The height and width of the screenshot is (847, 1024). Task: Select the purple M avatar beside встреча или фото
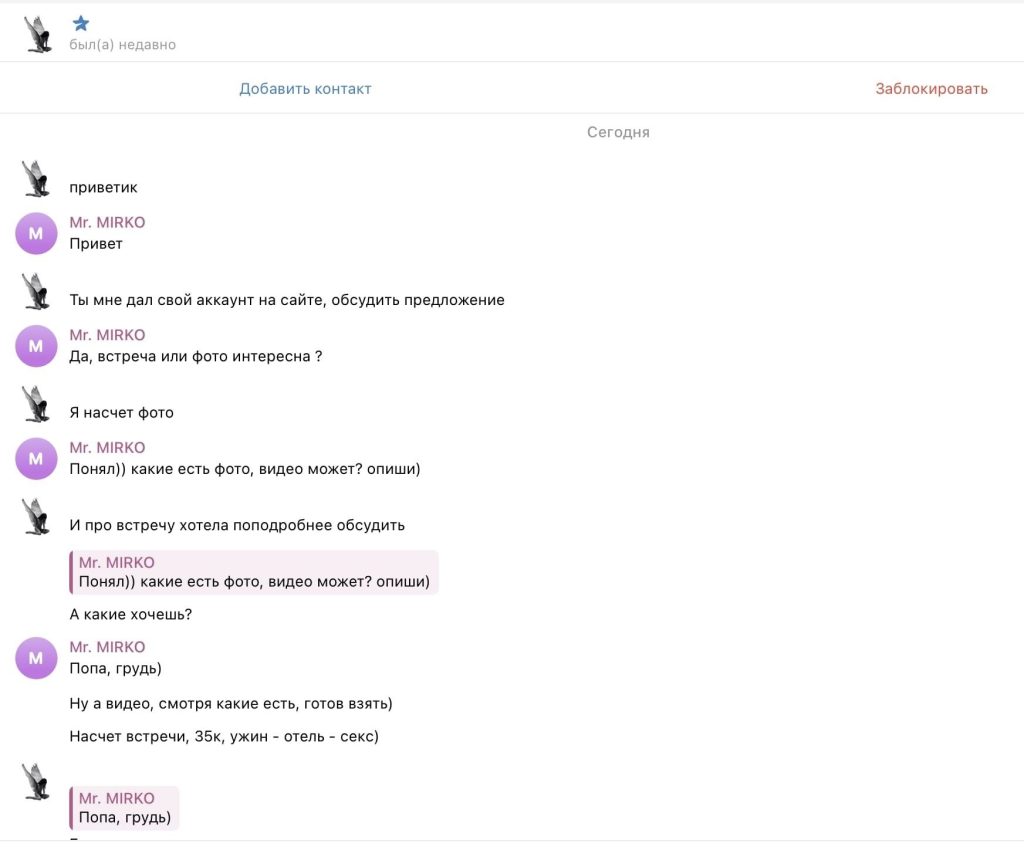click(x=37, y=346)
